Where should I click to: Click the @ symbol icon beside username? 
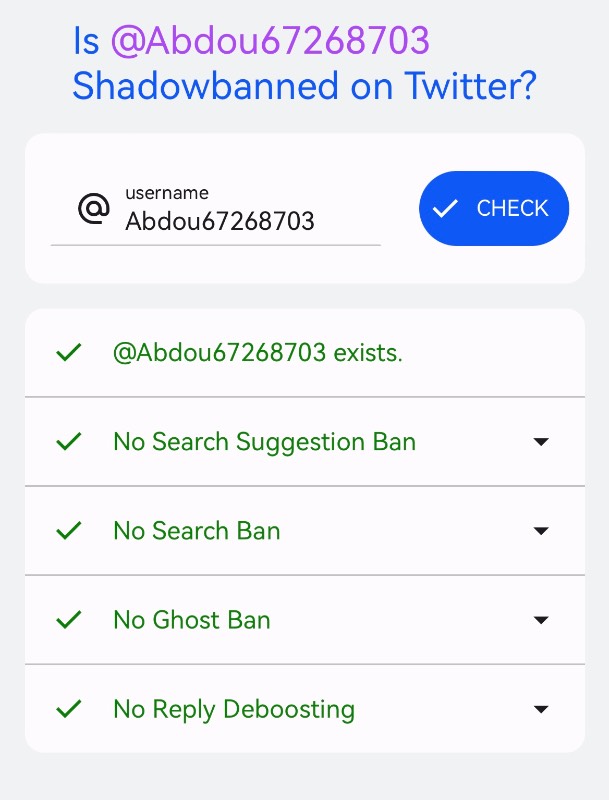[94, 208]
